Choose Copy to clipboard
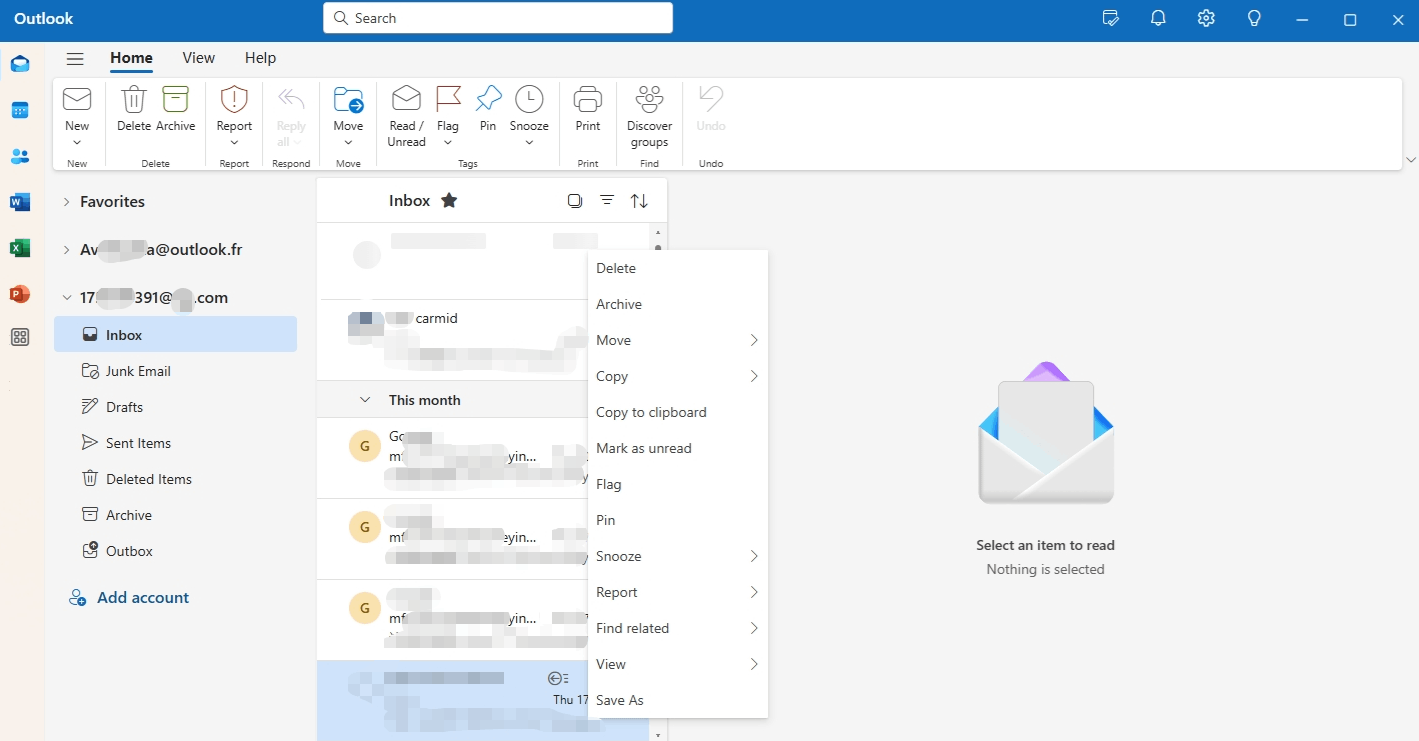The width and height of the screenshot is (1419, 741). pyautogui.click(x=678, y=412)
